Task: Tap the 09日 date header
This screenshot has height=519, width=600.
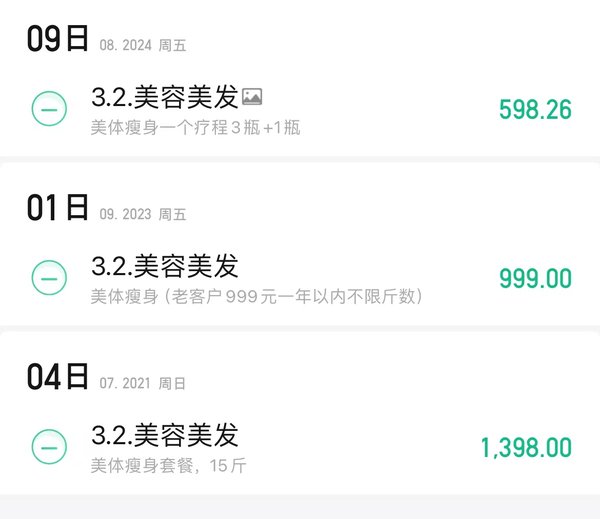Action: (x=57, y=38)
